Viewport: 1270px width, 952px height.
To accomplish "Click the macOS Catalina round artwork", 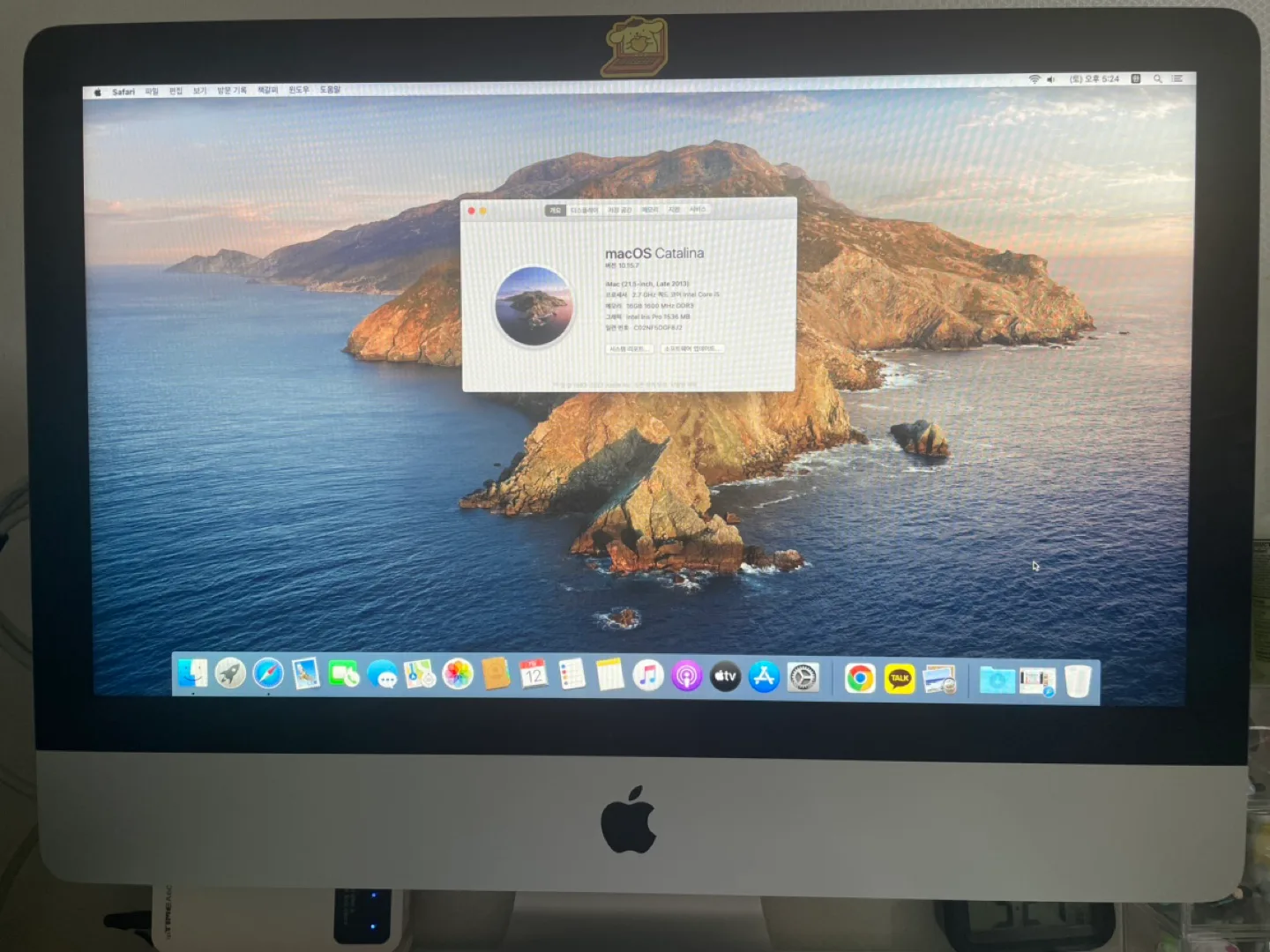I will (x=534, y=306).
